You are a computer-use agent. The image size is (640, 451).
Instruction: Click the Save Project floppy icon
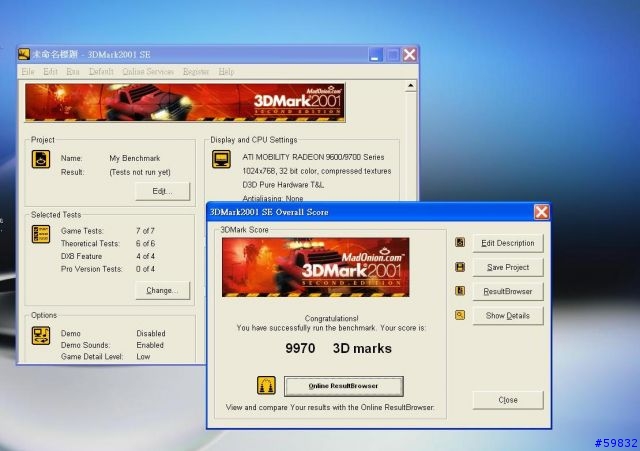point(460,267)
